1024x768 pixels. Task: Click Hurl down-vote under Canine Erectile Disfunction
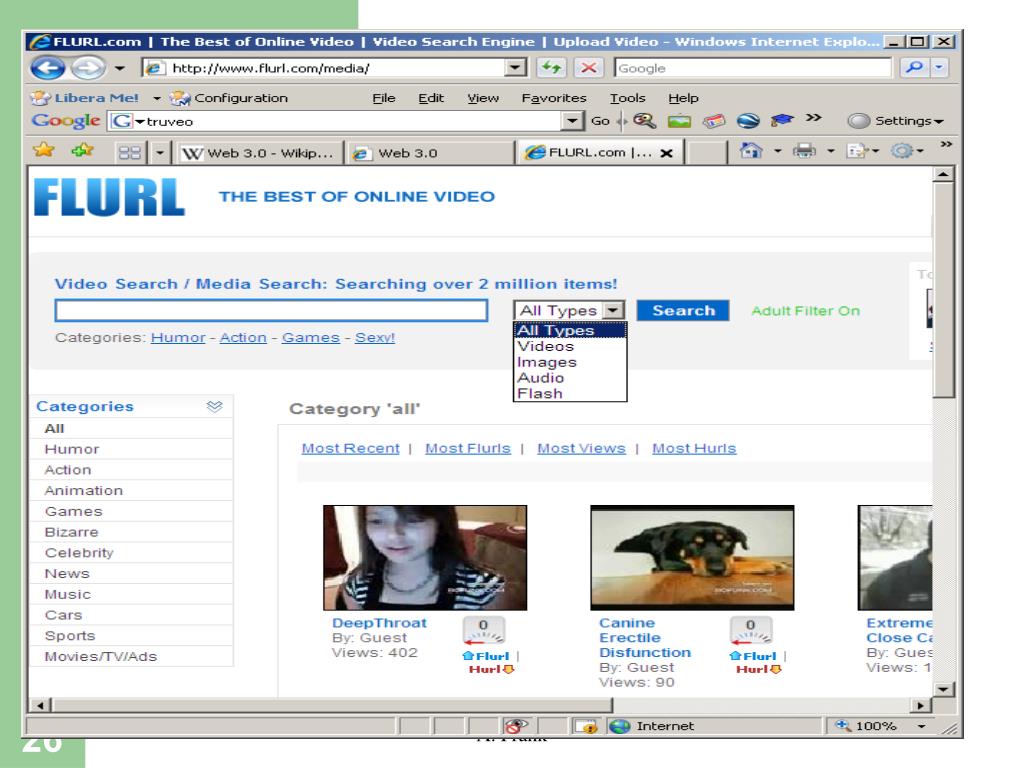click(758, 669)
